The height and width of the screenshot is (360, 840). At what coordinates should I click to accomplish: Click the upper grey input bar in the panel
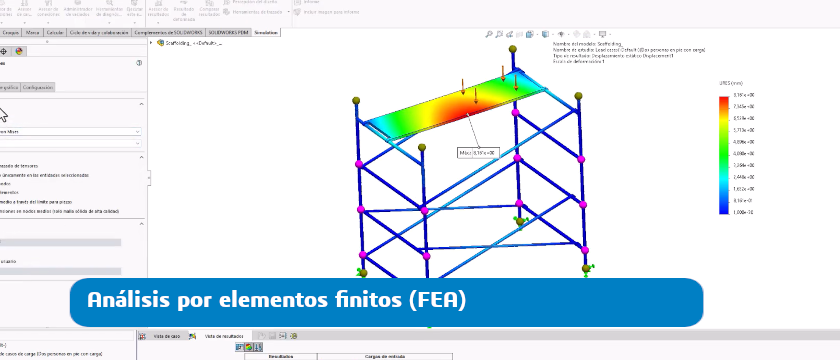[61, 243]
